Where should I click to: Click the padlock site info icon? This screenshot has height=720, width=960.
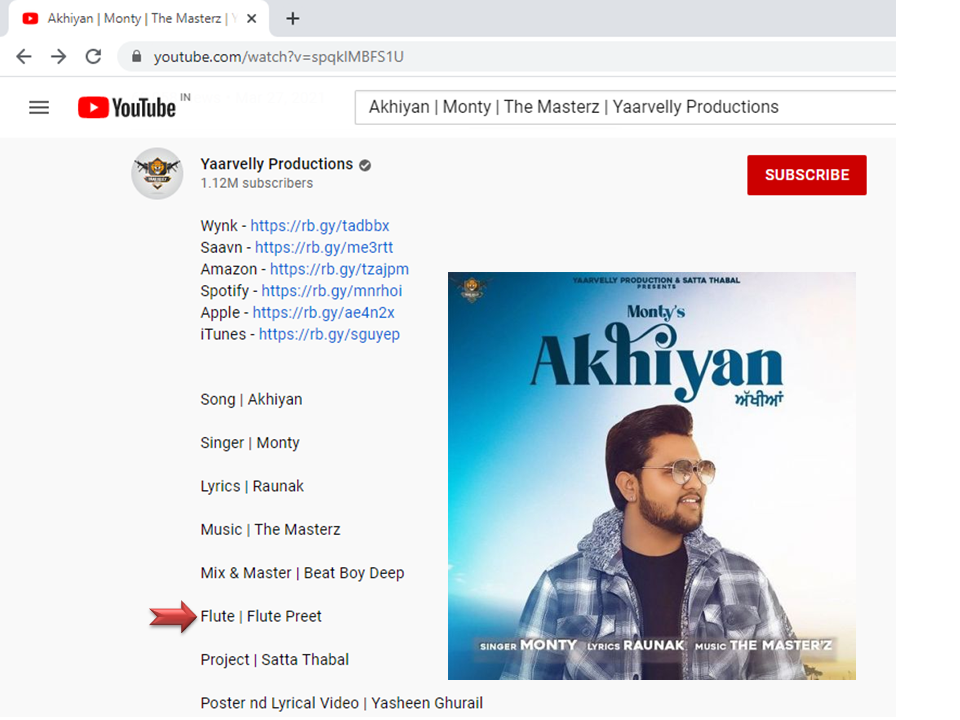(137, 57)
